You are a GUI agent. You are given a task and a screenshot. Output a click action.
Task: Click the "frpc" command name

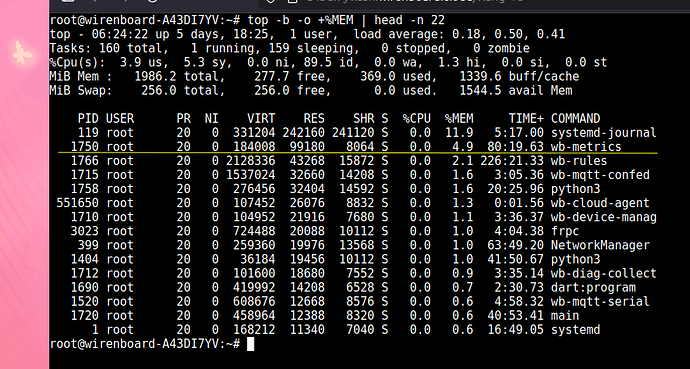coord(565,231)
